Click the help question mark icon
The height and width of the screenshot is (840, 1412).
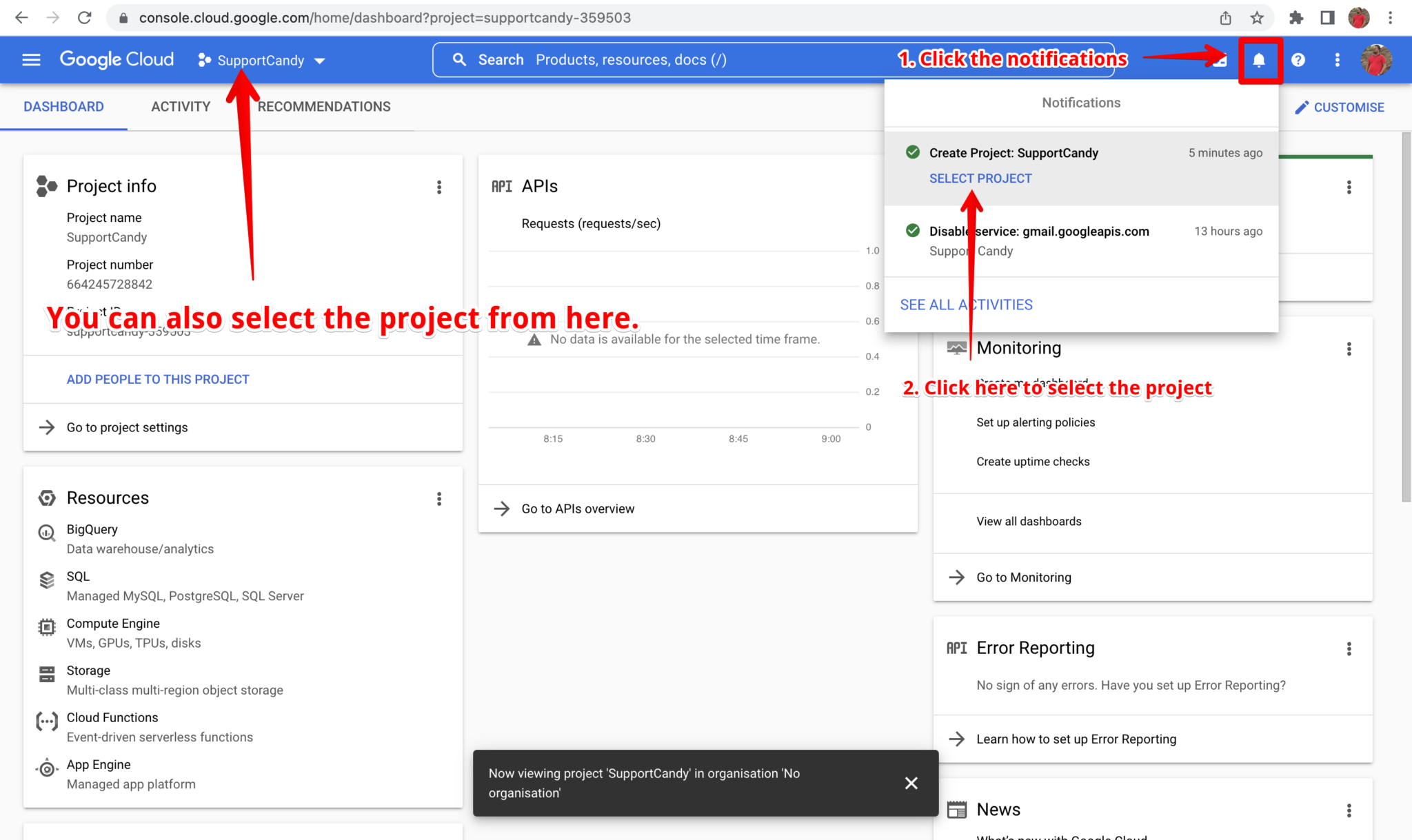[1298, 60]
